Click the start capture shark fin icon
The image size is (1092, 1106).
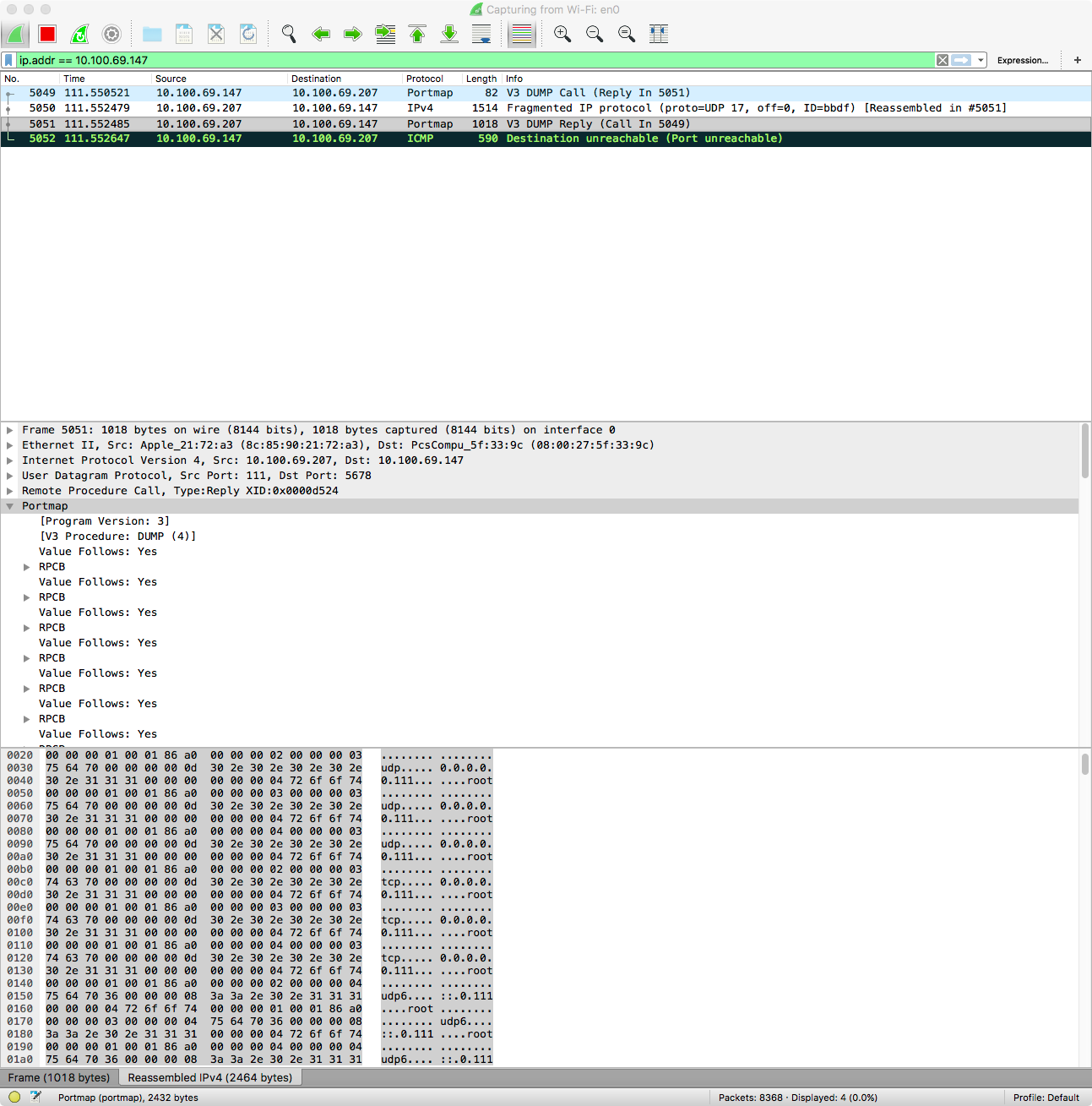click(15, 35)
